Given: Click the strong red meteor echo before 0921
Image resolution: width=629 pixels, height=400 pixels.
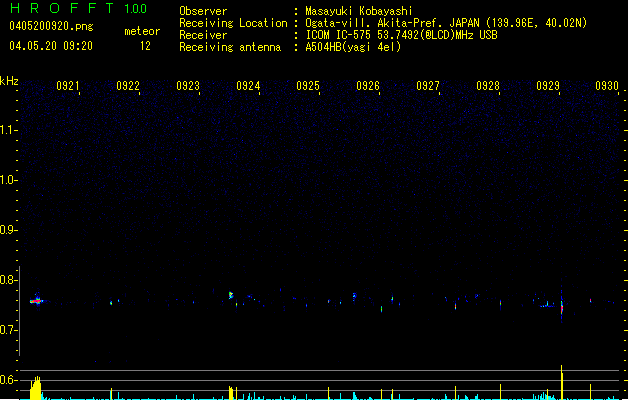Looking at the screenshot, I should [37, 301].
